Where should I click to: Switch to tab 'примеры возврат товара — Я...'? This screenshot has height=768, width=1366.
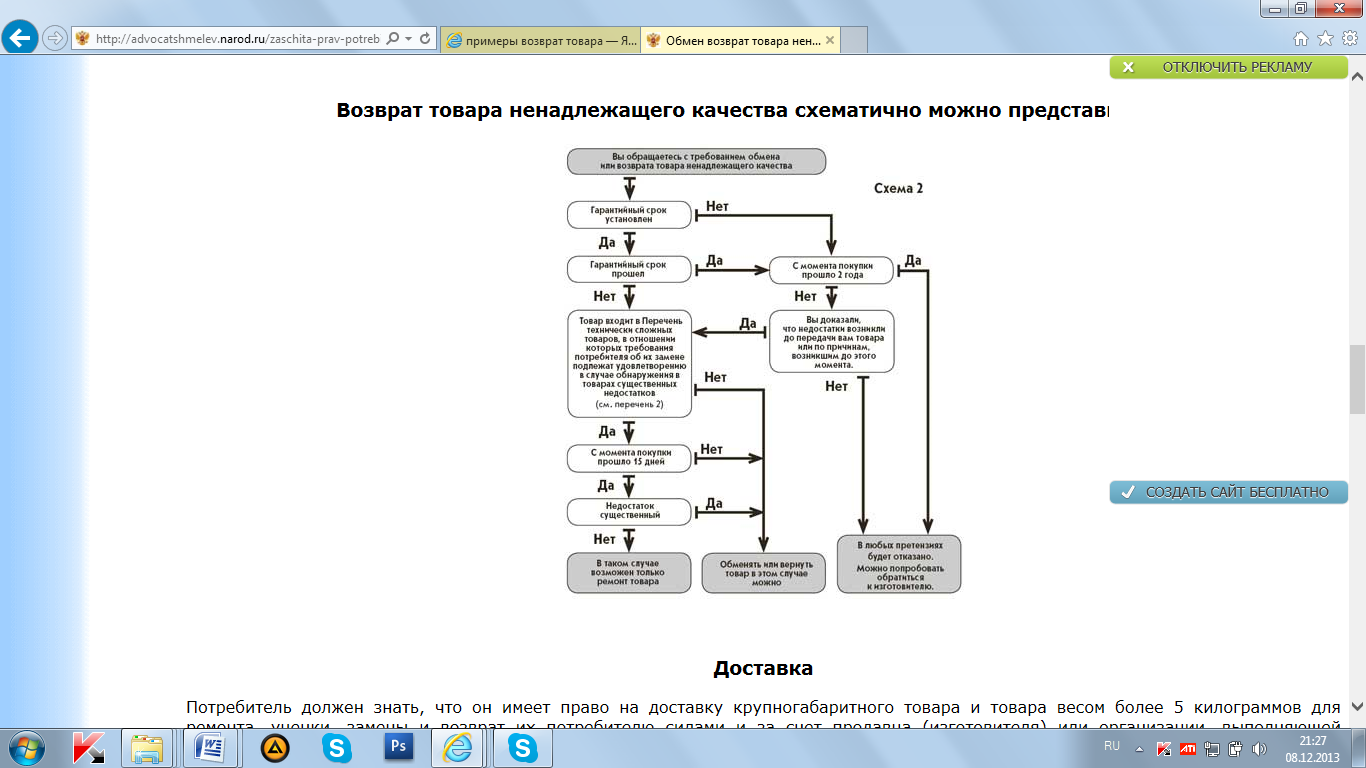pyautogui.click(x=539, y=40)
